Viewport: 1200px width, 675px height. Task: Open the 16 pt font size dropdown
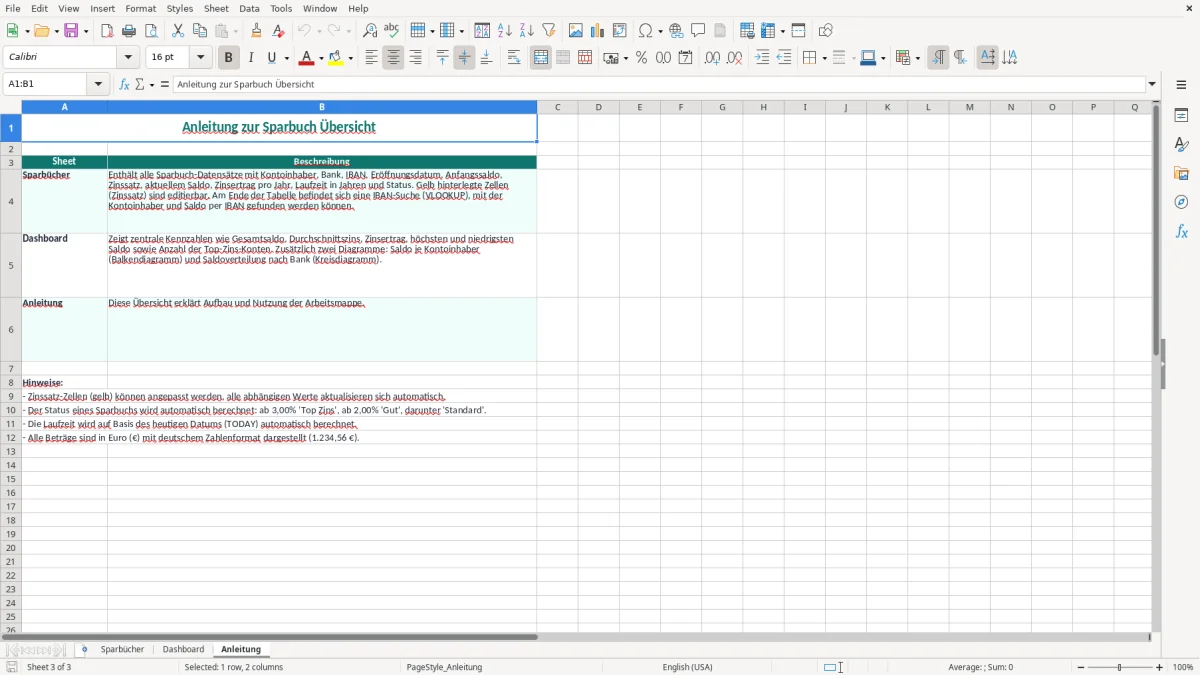[200, 58]
